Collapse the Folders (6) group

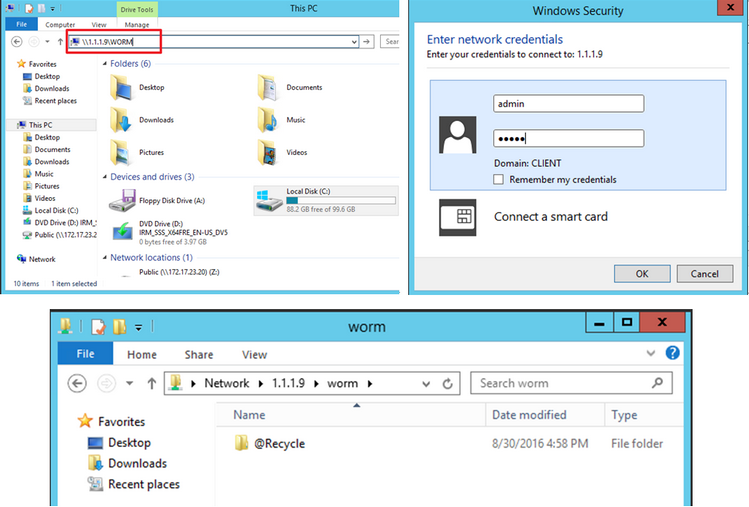(105, 64)
